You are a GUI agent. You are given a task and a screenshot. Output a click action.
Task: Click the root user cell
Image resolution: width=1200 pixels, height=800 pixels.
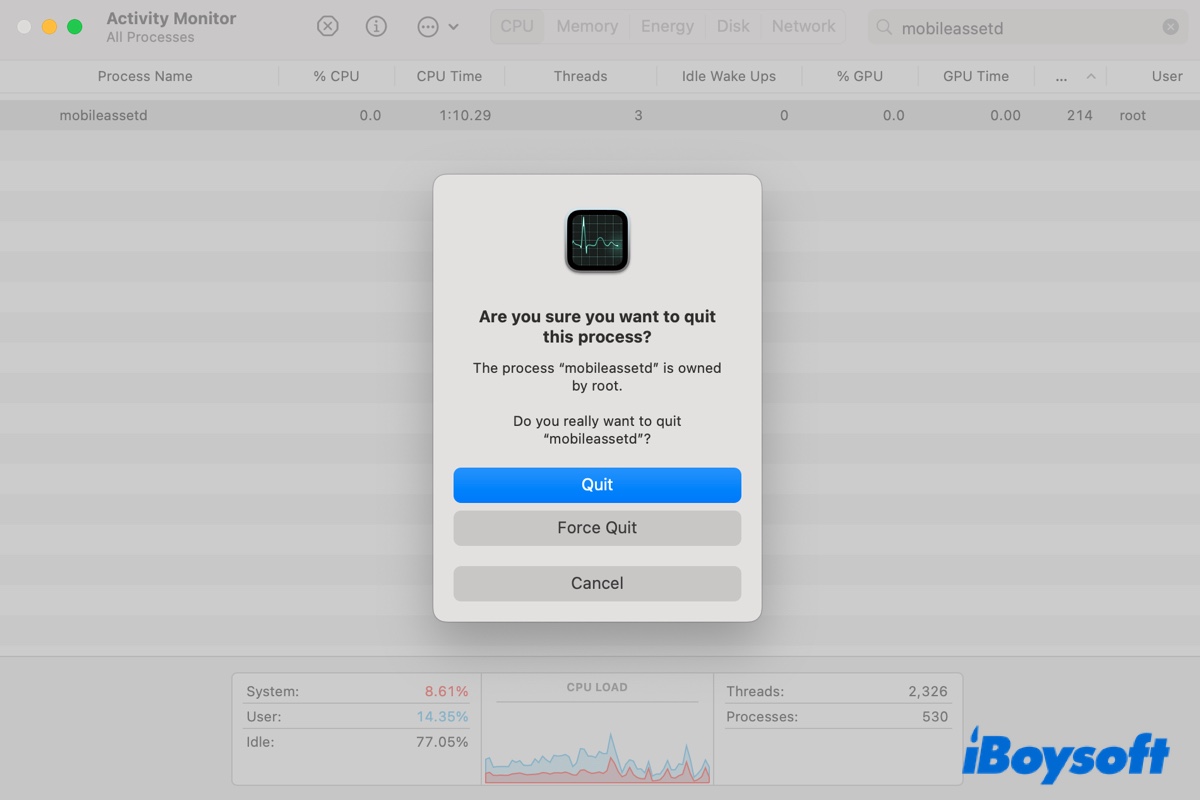point(1133,115)
